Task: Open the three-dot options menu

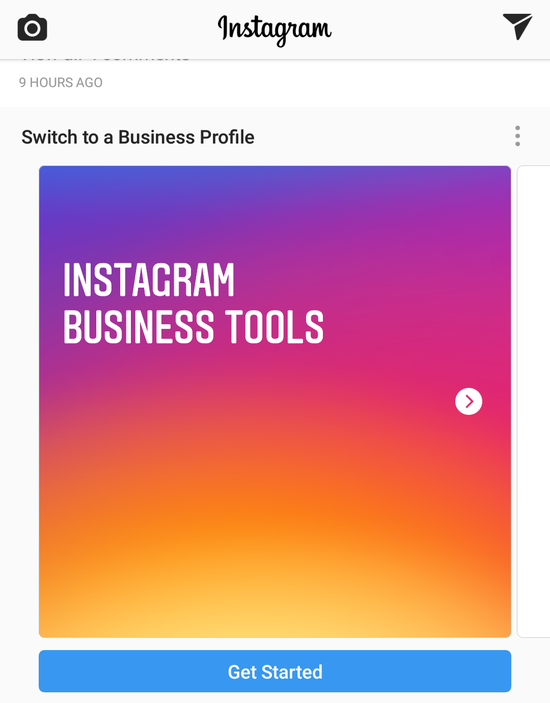Action: (517, 136)
